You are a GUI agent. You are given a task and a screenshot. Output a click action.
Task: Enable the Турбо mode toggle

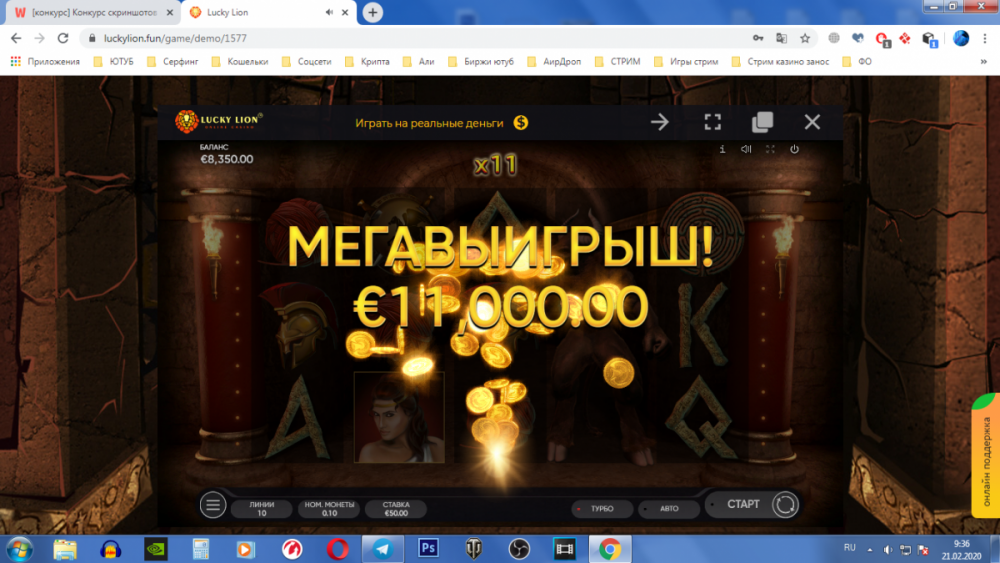[x=601, y=509]
